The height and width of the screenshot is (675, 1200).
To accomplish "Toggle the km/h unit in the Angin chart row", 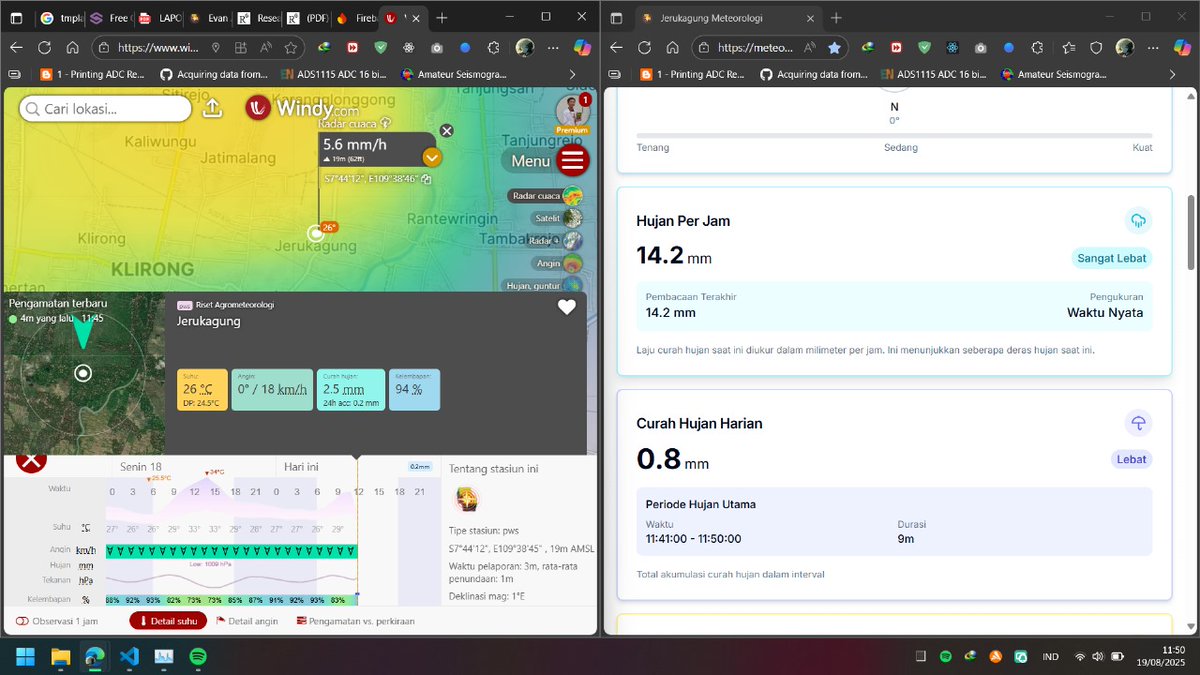I will coord(86,551).
